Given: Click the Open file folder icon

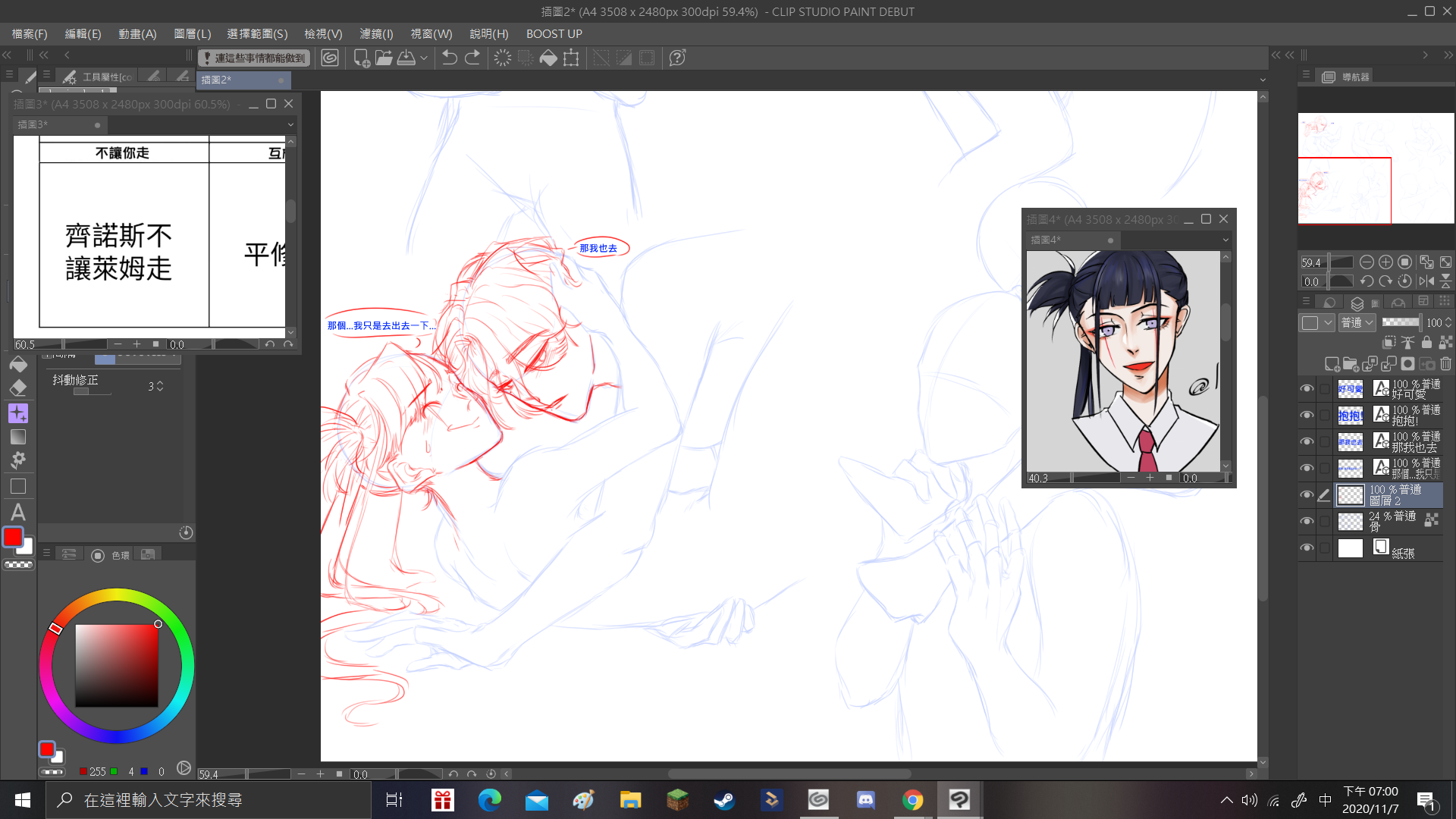Looking at the screenshot, I should point(384,58).
